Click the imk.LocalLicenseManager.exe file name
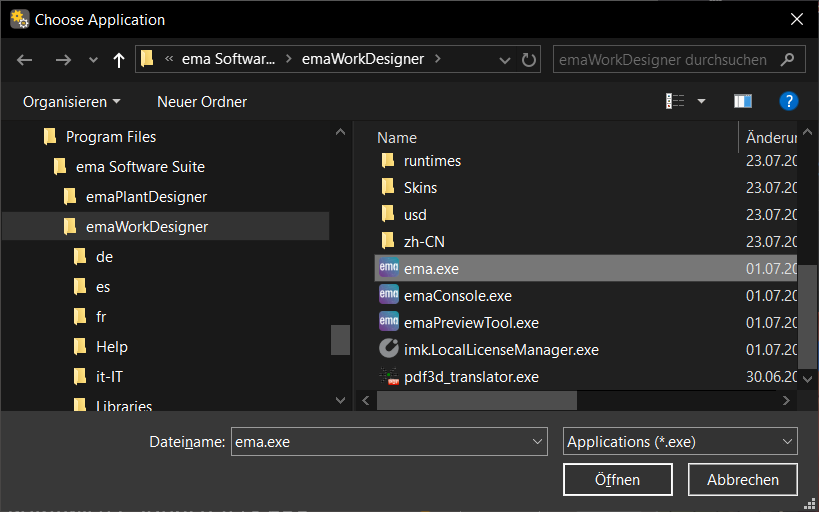The height and width of the screenshot is (512, 819). (x=501, y=350)
